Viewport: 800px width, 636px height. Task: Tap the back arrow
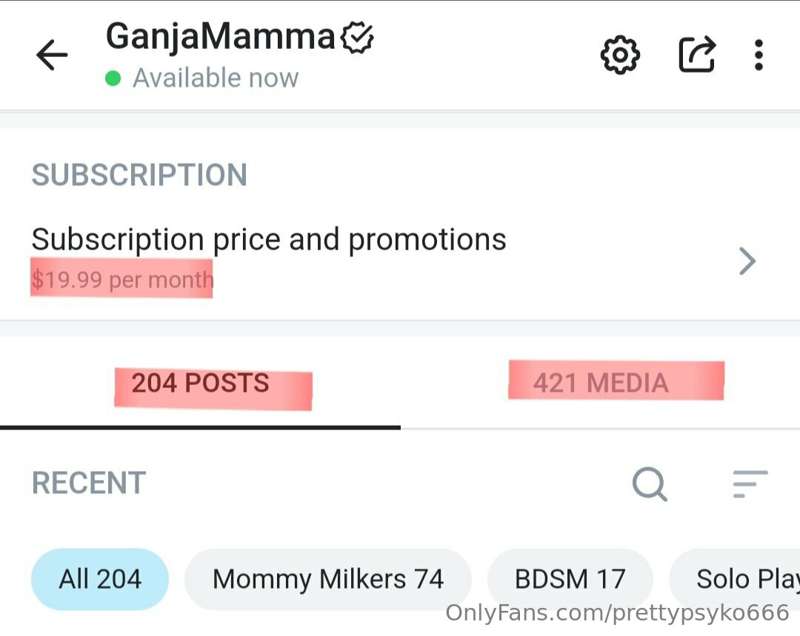pos(51,56)
